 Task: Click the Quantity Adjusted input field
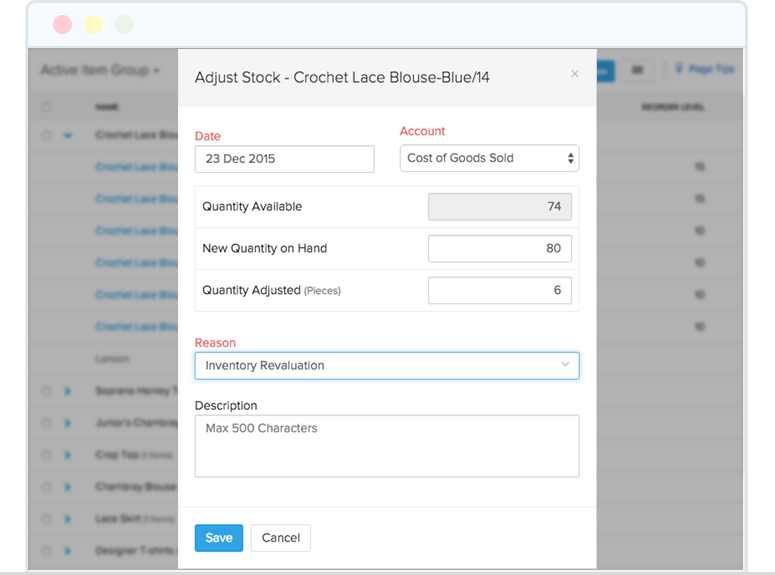click(500, 290)
